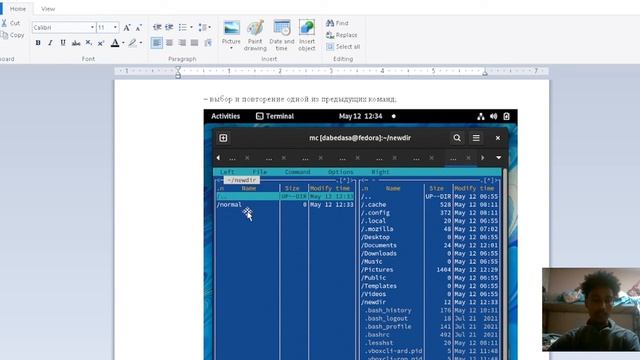Apply subscript formatting
This screenshot has height=360, width=640.
tap(89, 42)
